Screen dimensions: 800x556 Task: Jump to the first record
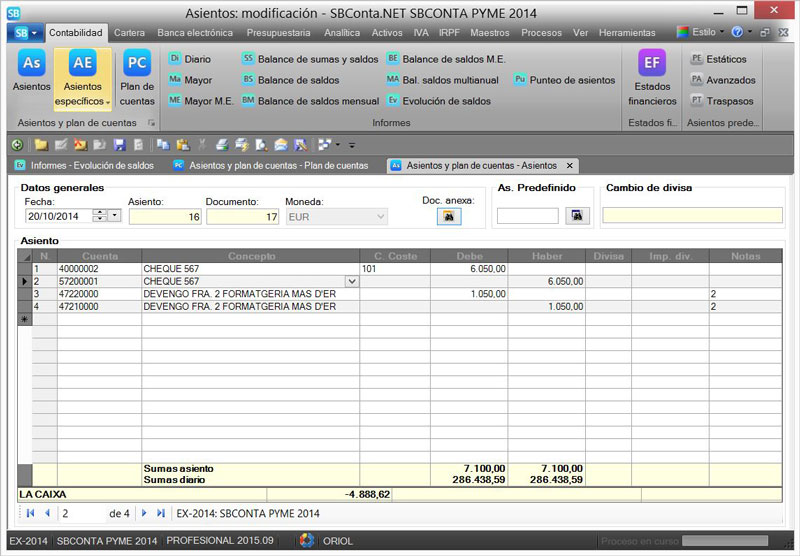pos(29,513)
